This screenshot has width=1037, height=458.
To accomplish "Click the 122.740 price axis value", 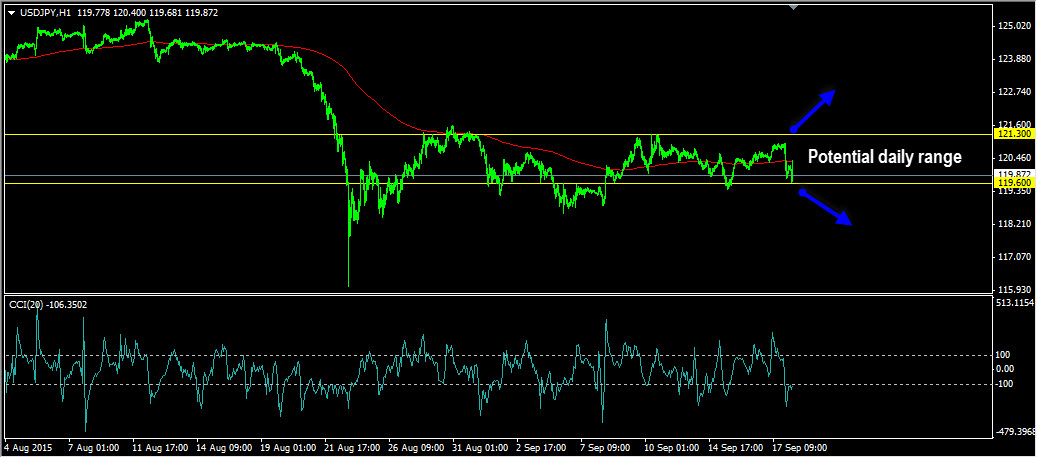I will tap(1015, 92).
